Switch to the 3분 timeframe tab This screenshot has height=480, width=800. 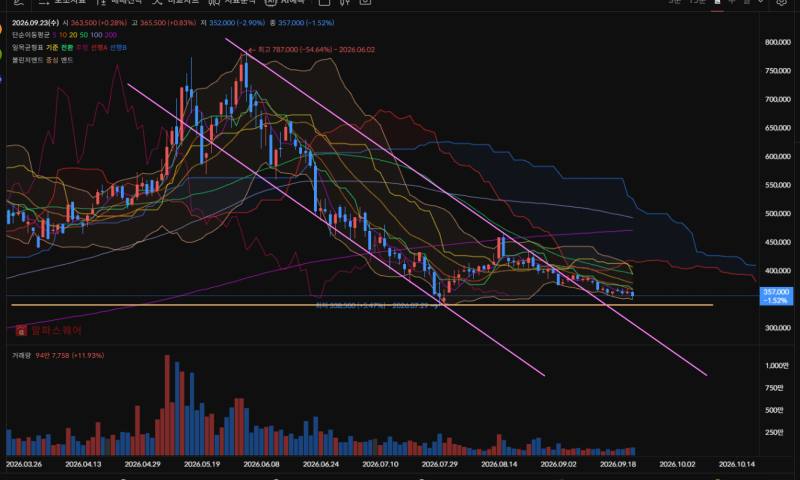click(x=674, y=2)
